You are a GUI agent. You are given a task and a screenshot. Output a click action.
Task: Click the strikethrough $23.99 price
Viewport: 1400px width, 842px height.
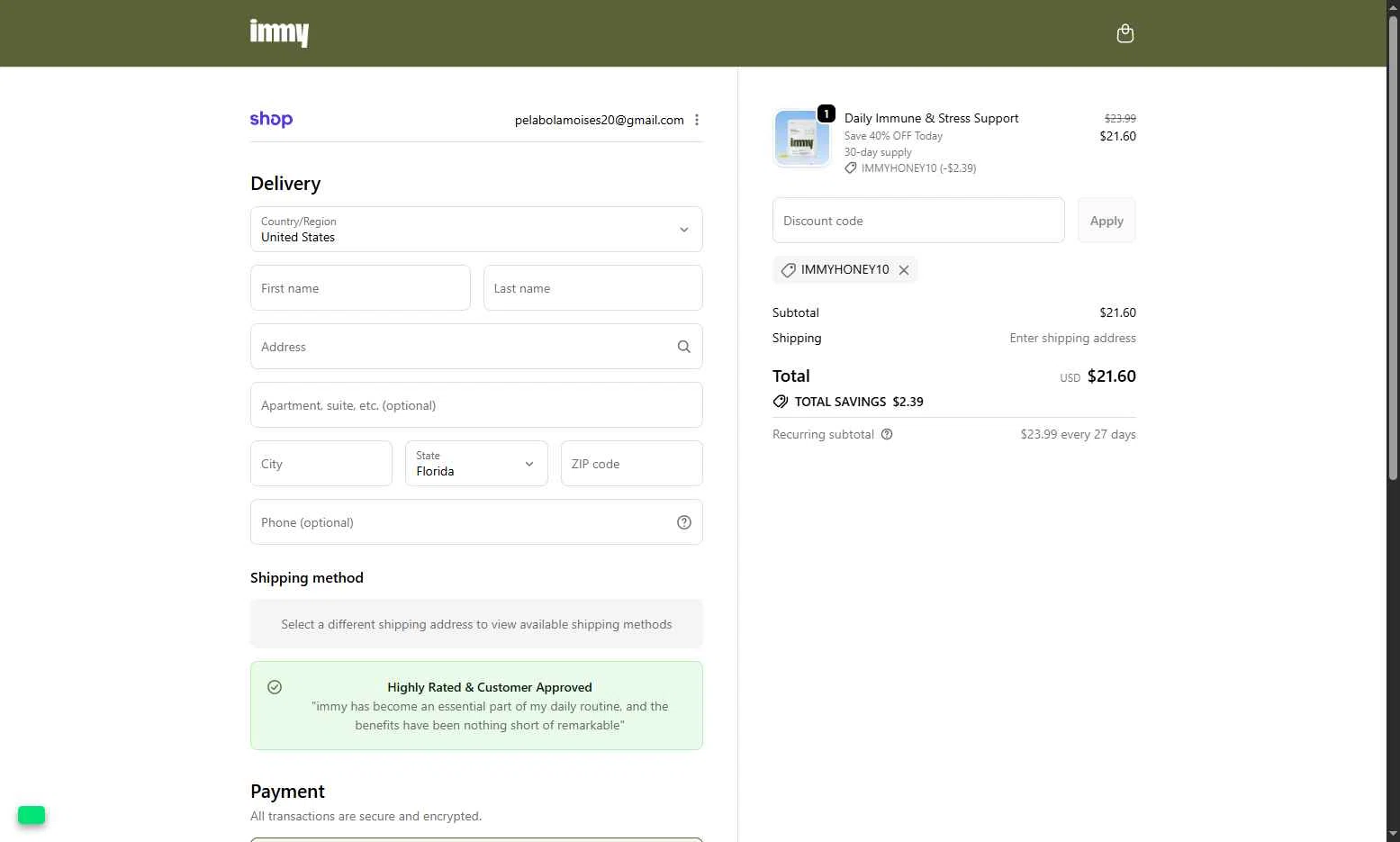coord(1120,118)
